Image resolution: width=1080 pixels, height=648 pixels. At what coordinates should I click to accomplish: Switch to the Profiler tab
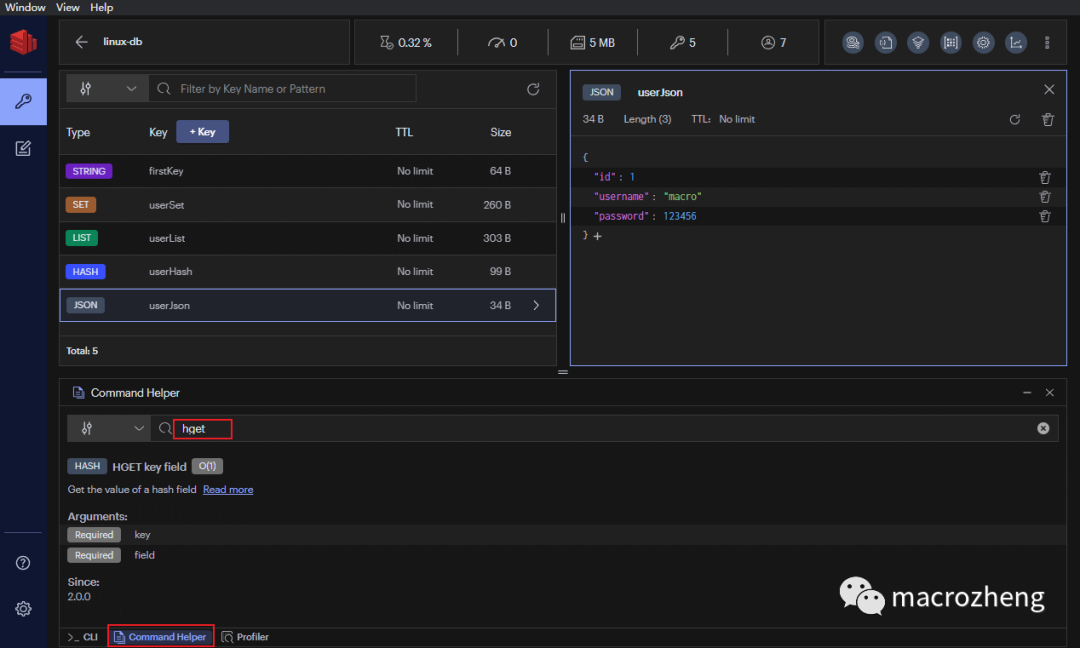coord(245,637)
